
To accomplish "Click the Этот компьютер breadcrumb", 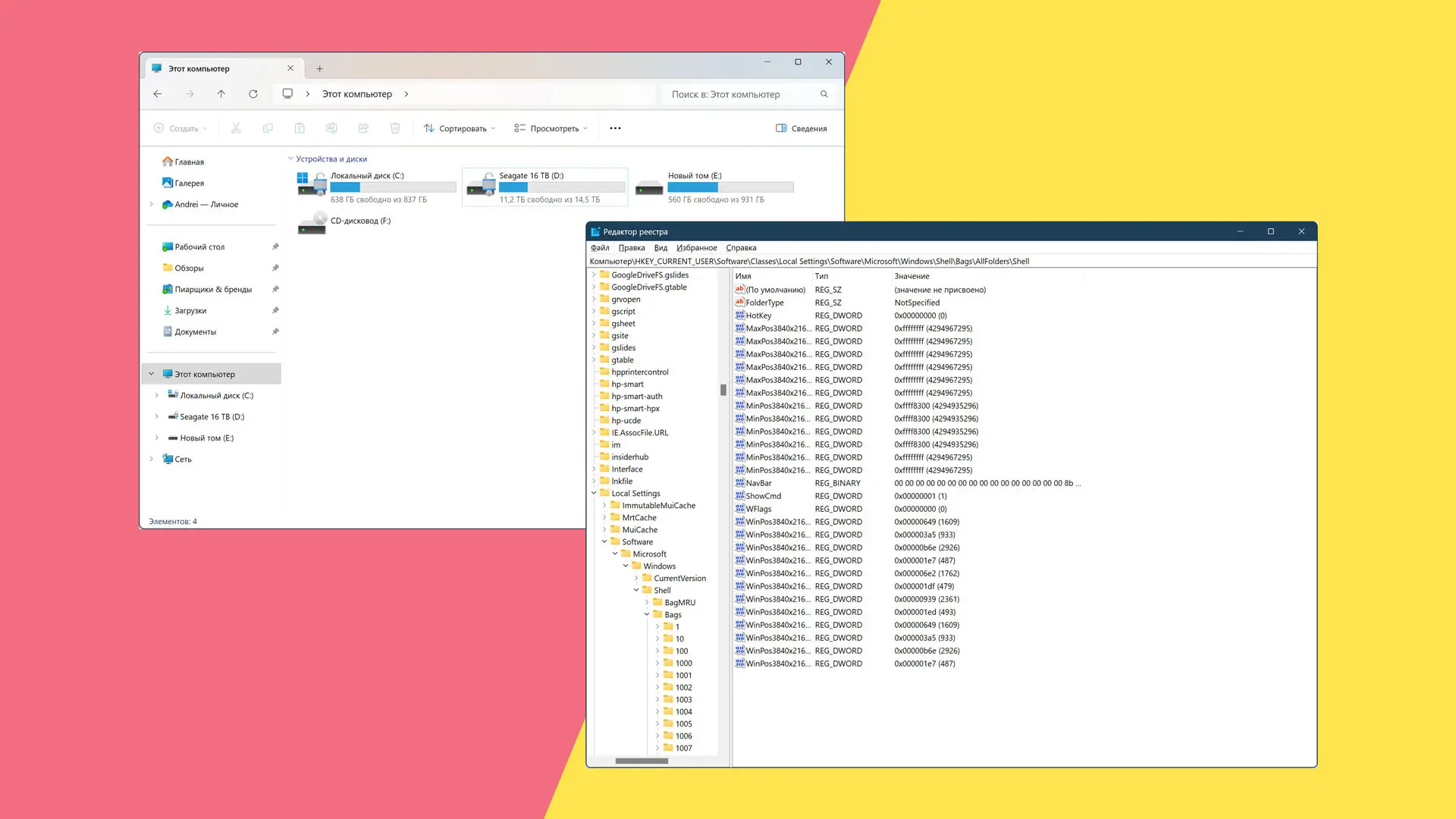I will coord(357,94).
